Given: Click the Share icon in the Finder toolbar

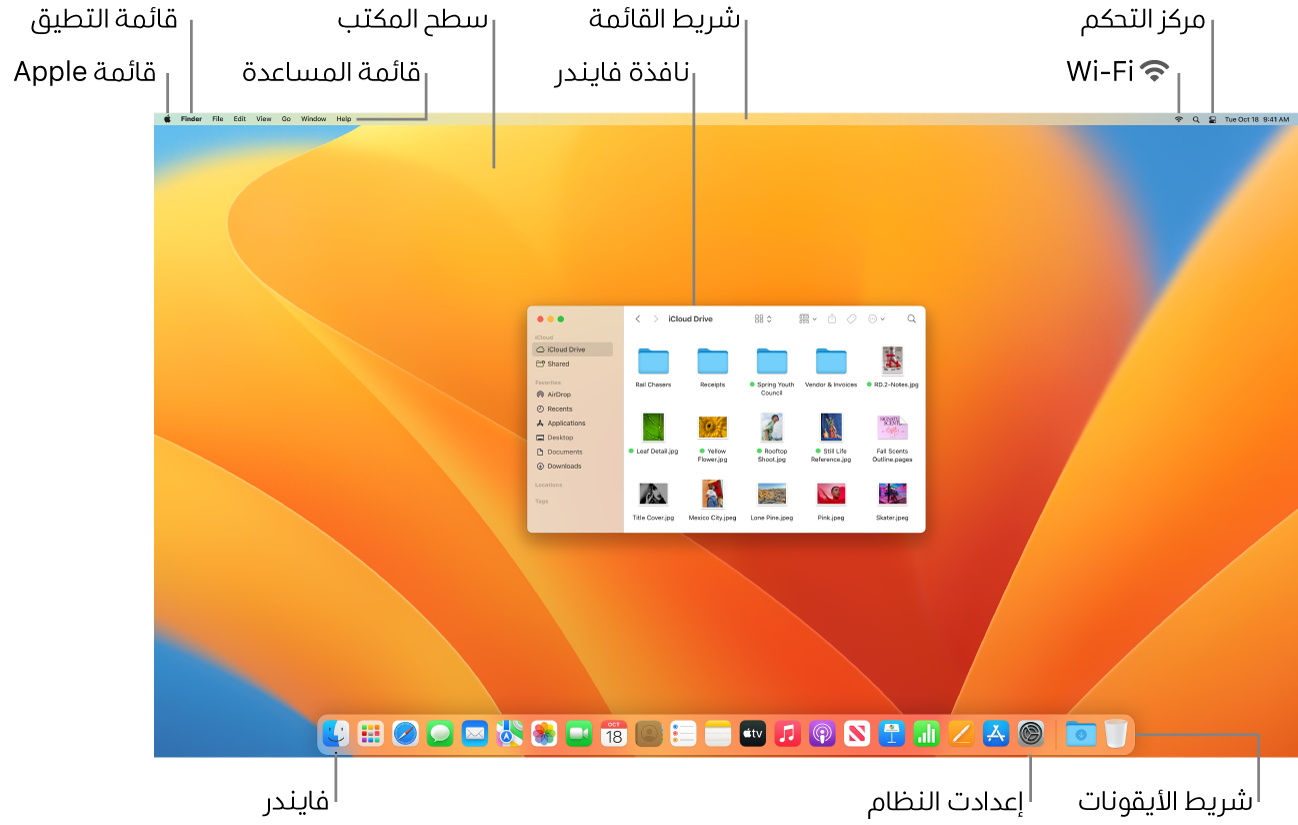Looking at the screenshot, I should (x=831, y=318).
